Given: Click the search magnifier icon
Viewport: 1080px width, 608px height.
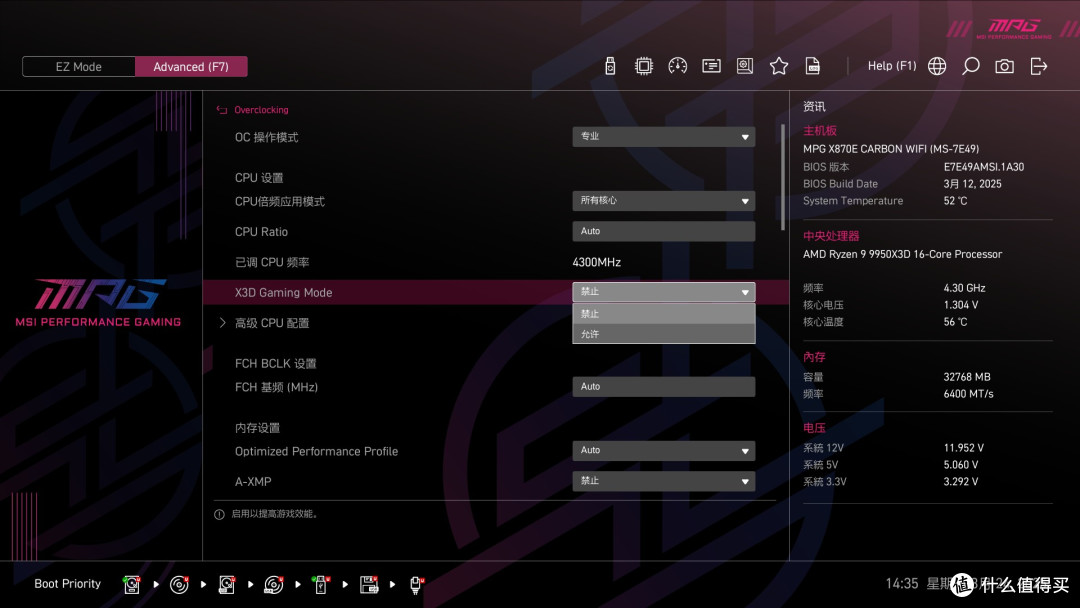Looking at the screenshot, I should point(970,66).
